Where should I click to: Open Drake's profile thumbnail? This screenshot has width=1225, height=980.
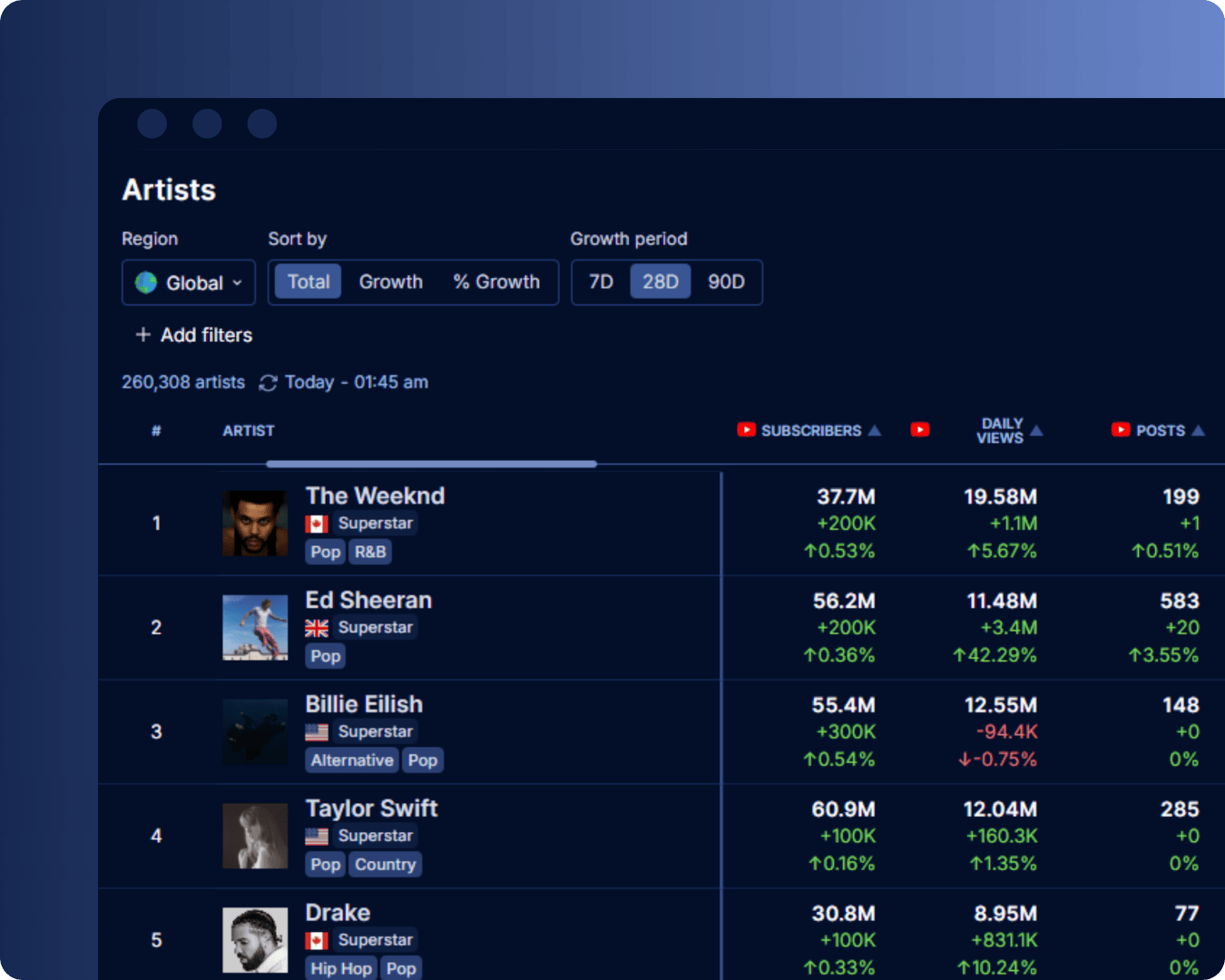click(x=255, y=940)
